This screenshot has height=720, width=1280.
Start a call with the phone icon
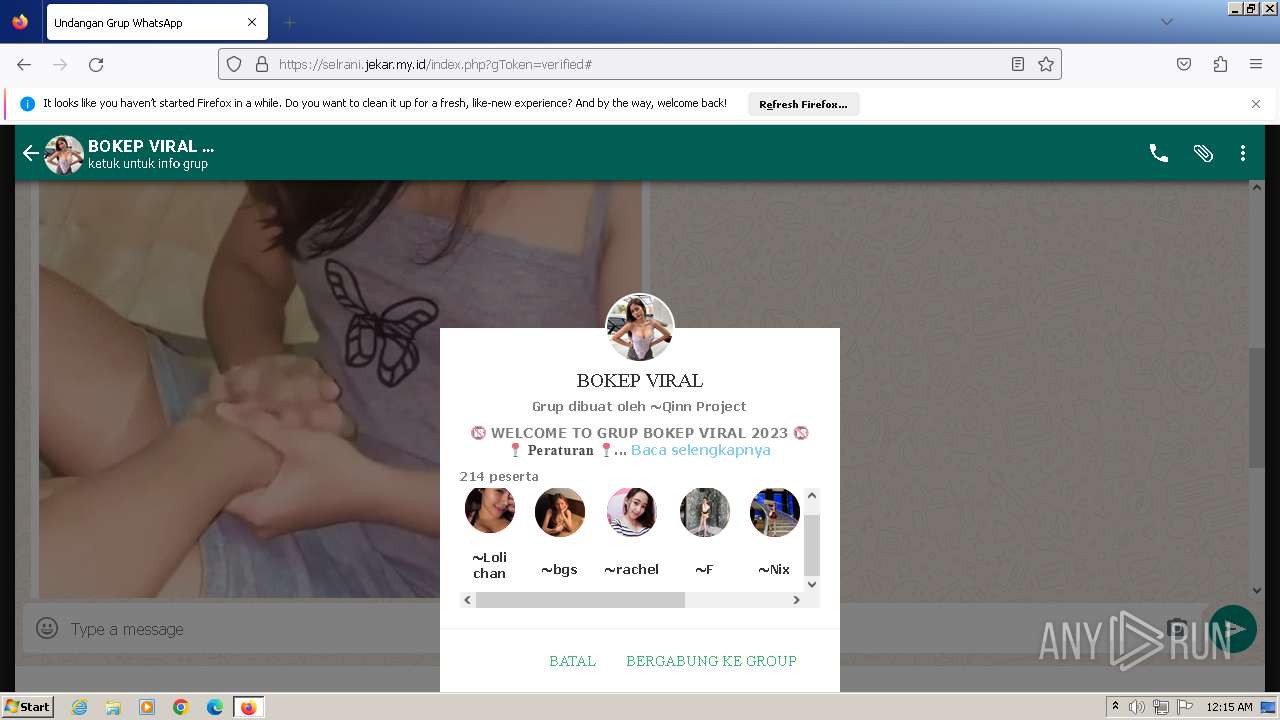1158,153
